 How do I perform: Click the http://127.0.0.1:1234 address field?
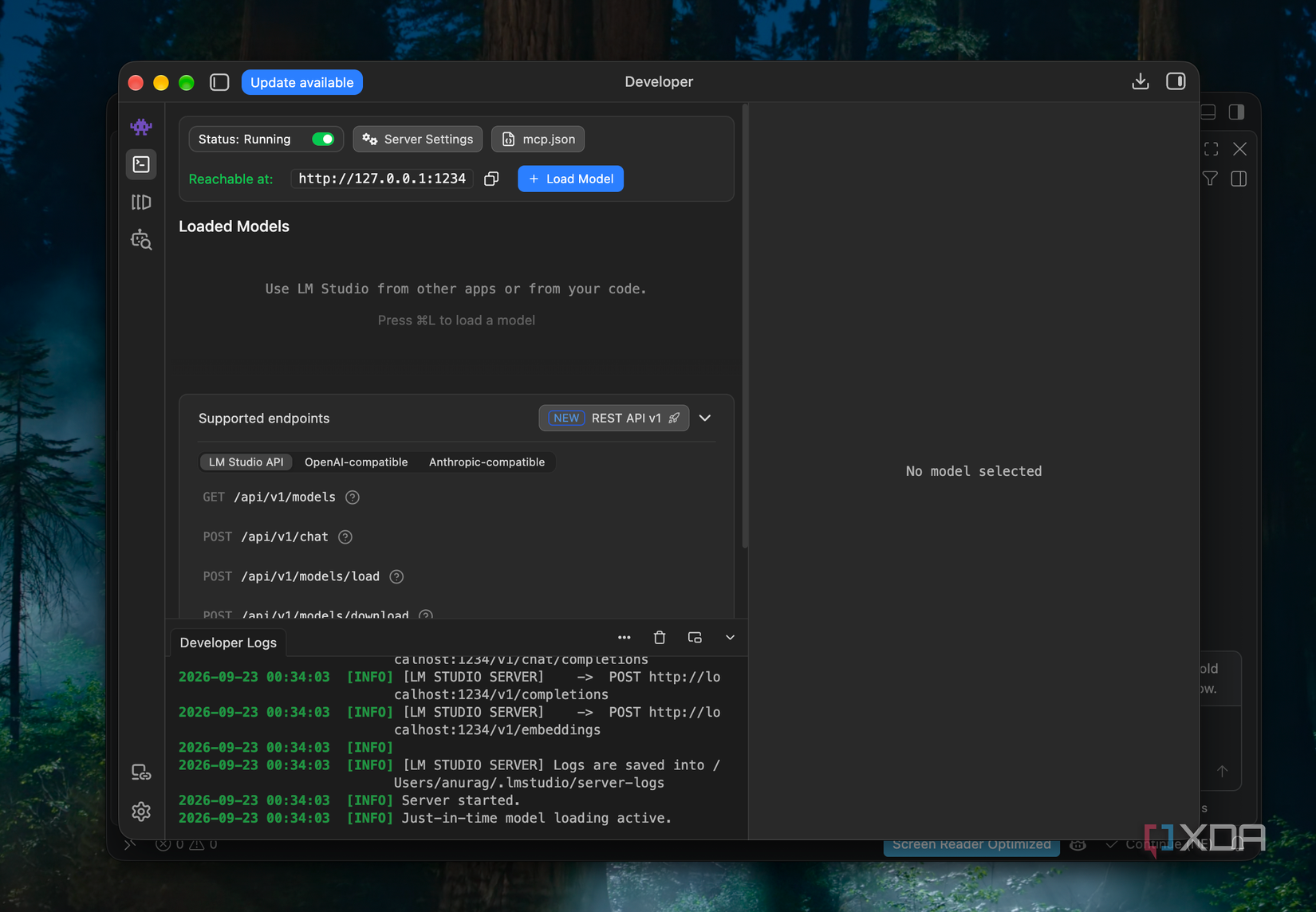pyautogui.click(x=382, y=179)
